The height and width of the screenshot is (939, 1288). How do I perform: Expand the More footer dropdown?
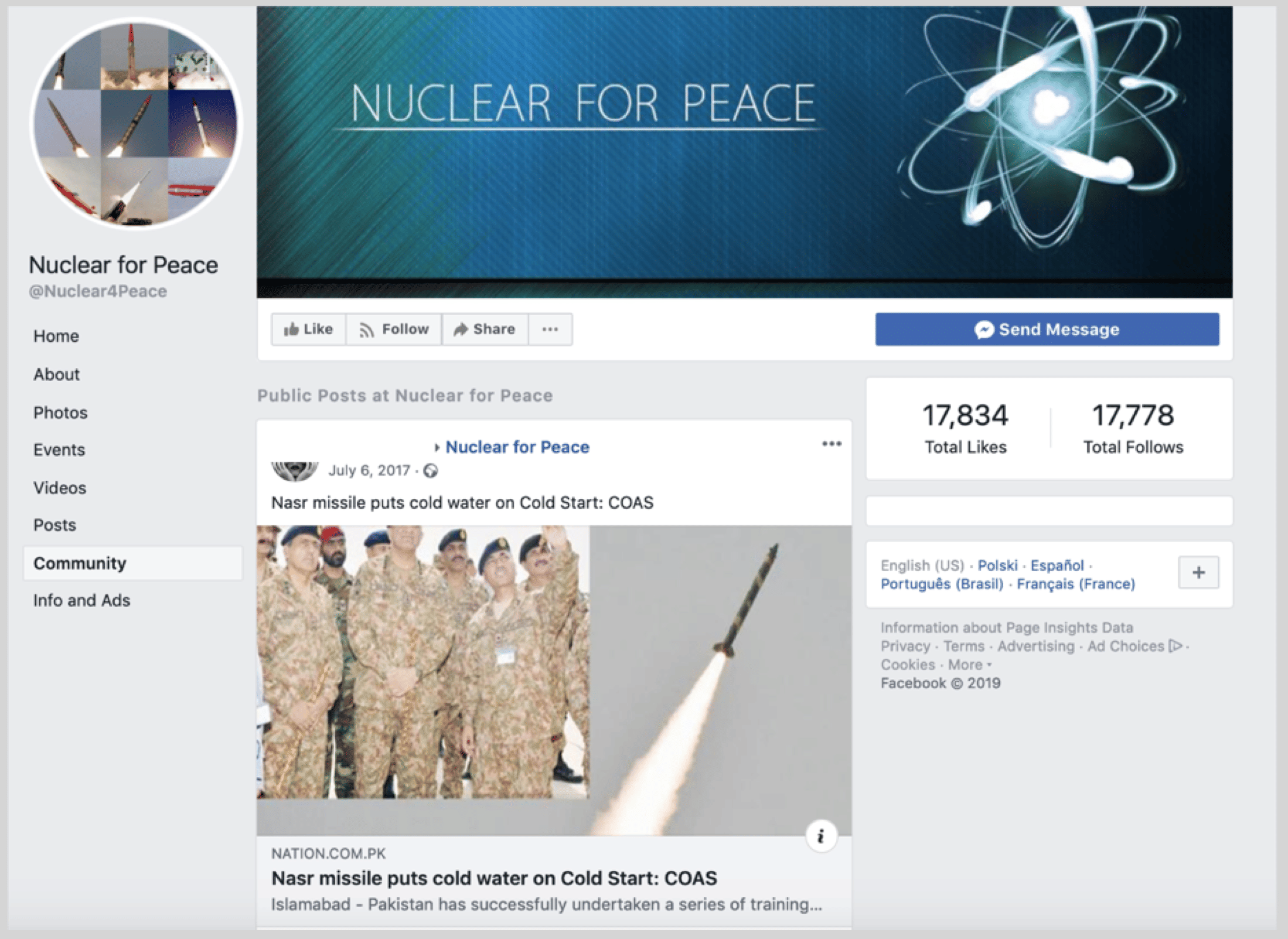(969, 665)
